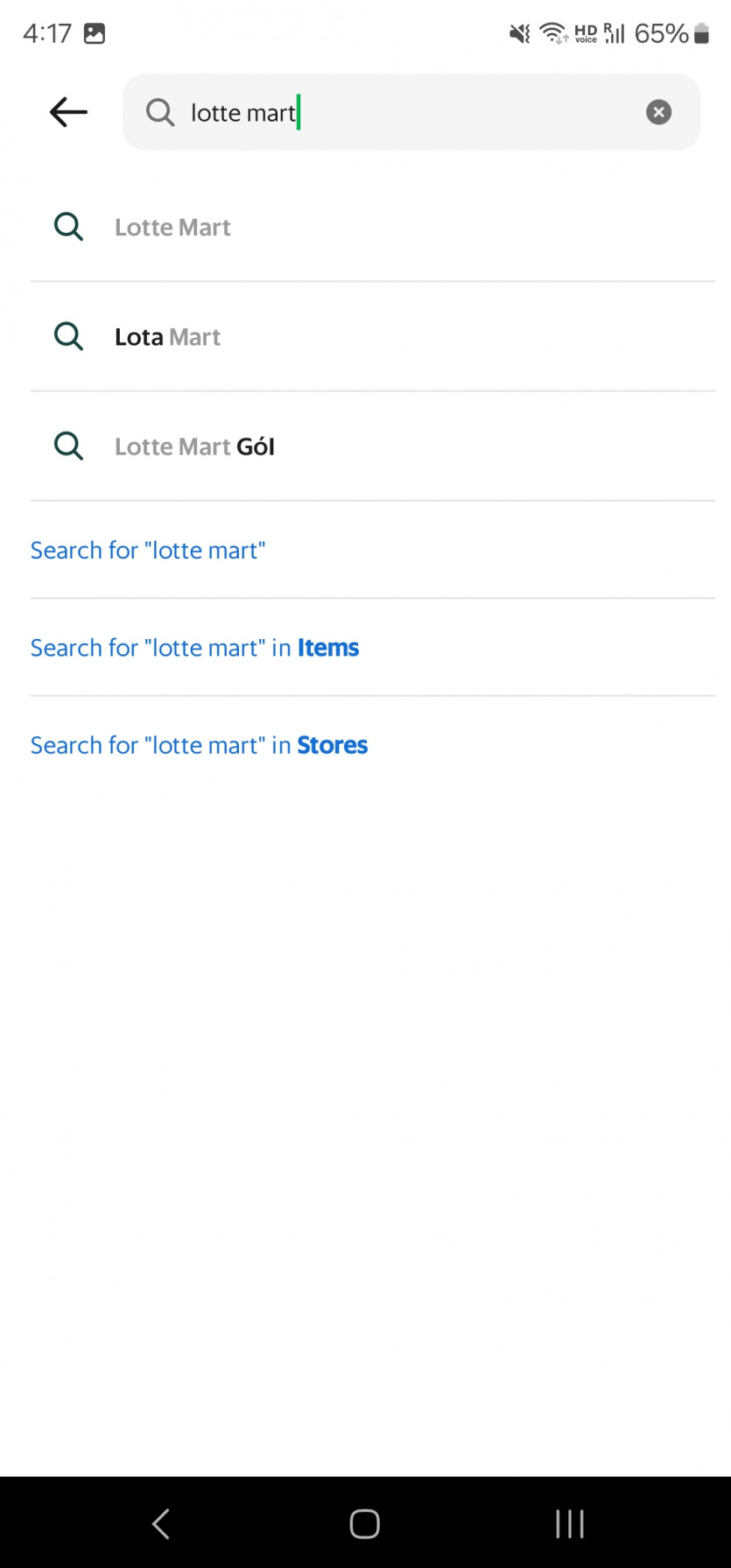Screen dimensions: 731x1568
Task: Tap search icon next to Lota Mart
Action: [x=68, y=336]
